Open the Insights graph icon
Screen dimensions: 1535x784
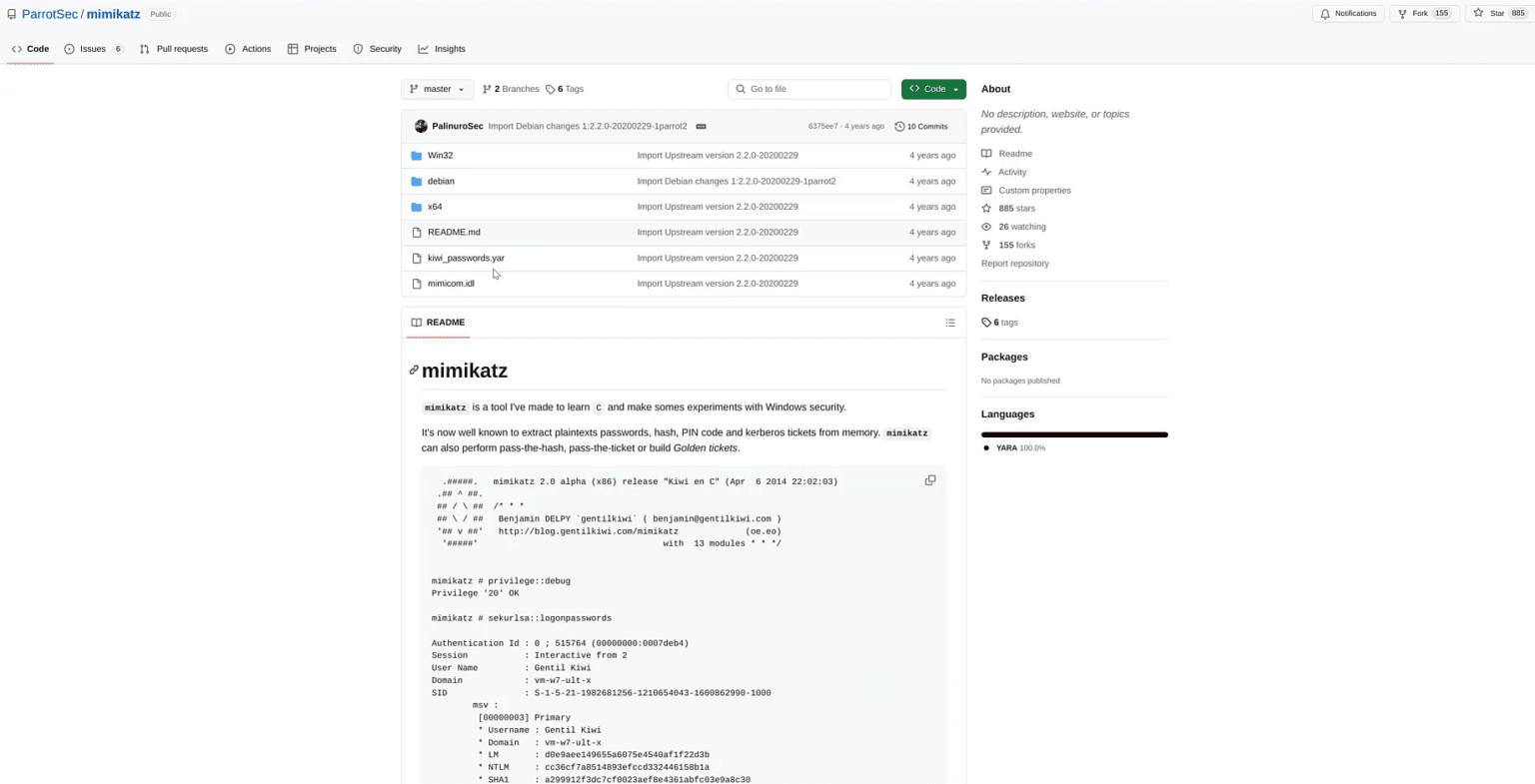(424, 48)
